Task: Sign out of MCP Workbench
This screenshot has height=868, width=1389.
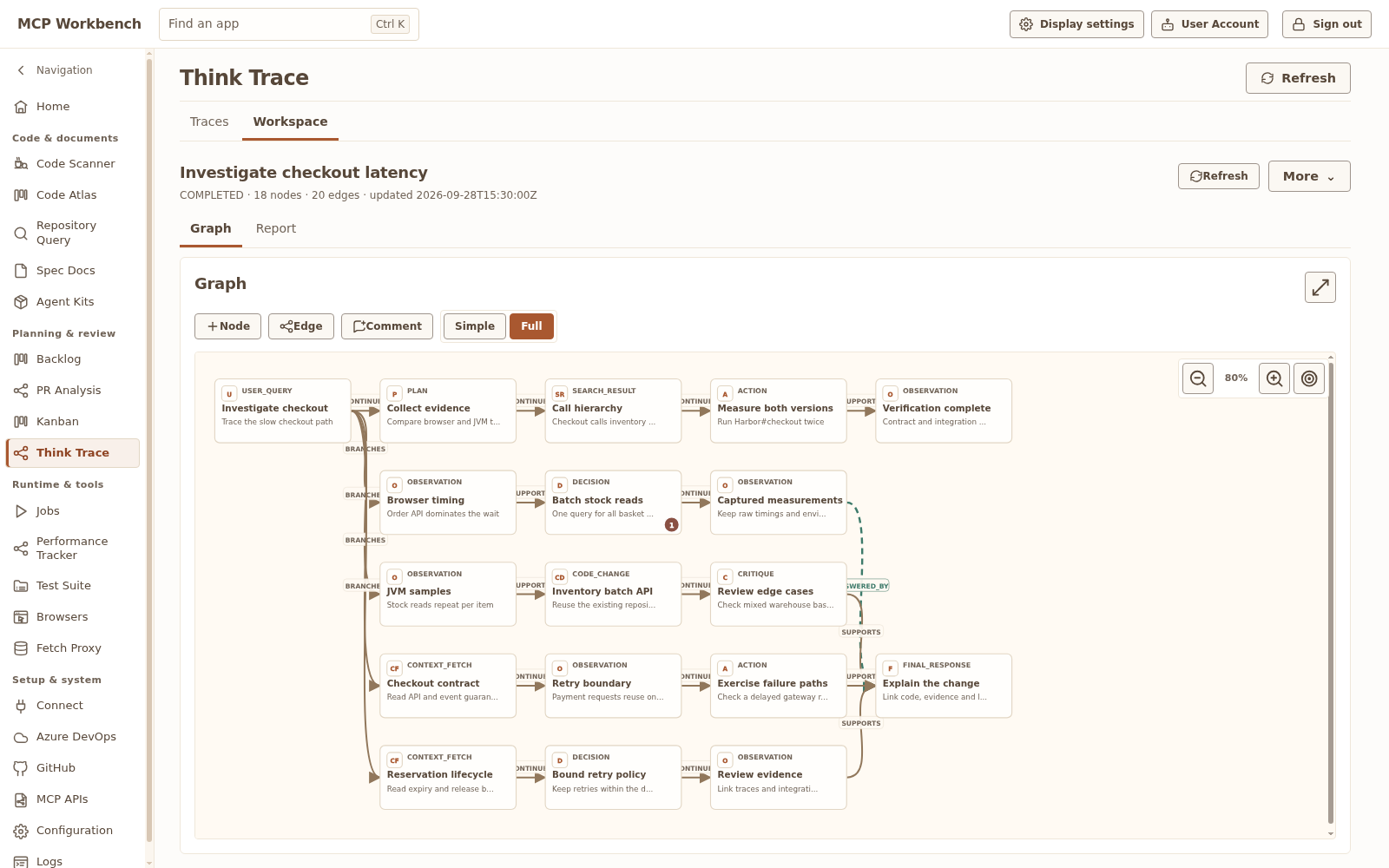Action: click(x=1326, y=24)
